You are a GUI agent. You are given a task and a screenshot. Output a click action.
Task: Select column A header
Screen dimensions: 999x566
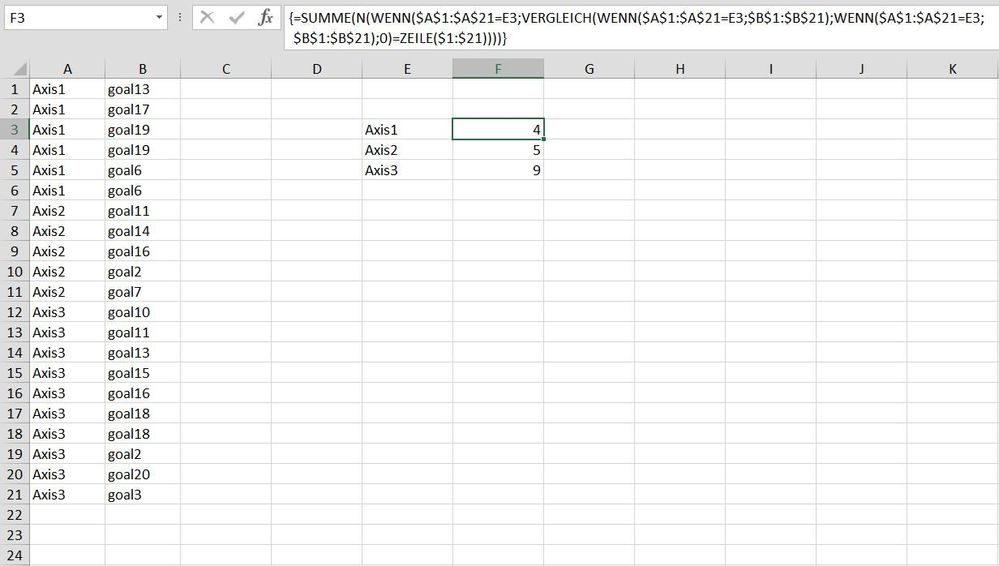click(x=68, y=69)
